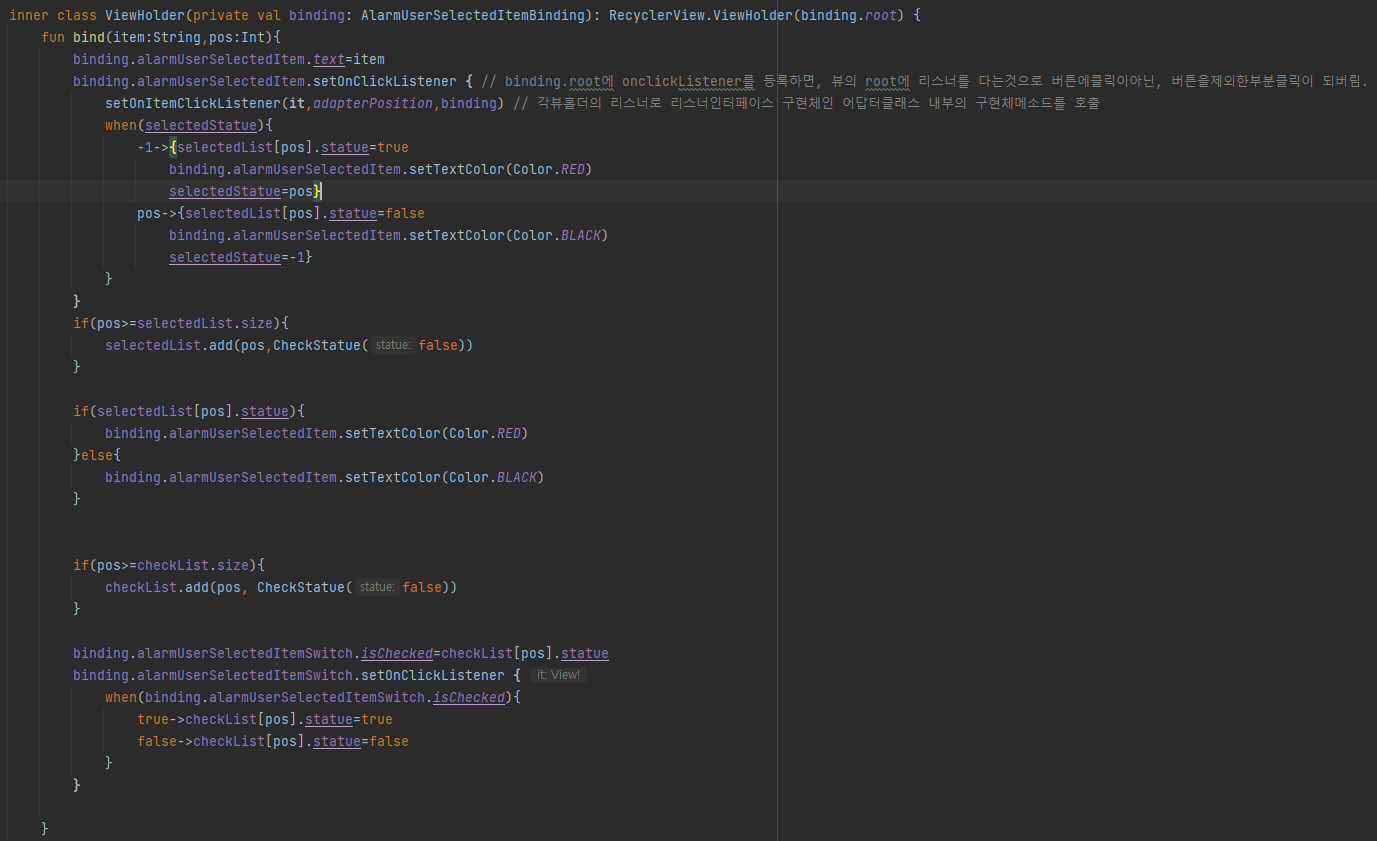The width and height of the screenshot is (1377, 841).
Task: Click the 'statue:' hint in the selectedList.add line
Action: click(392, 346)
